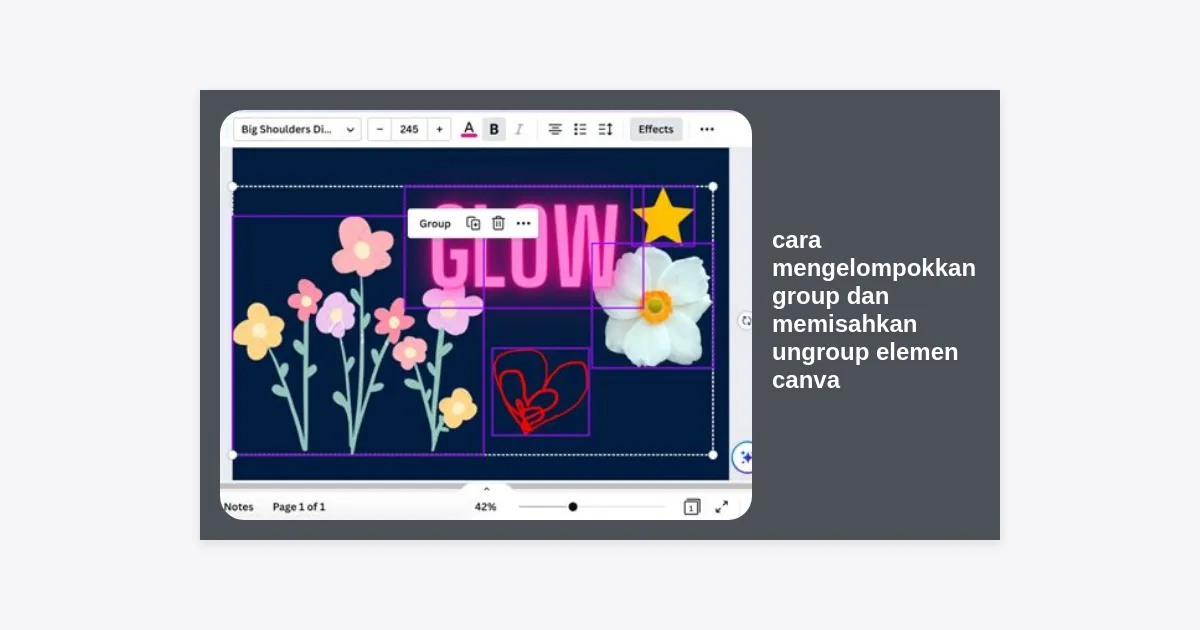Open more options in the top toolbar
The height and width of the screenshot is (630, 1200).
click(x=707, y=129)
